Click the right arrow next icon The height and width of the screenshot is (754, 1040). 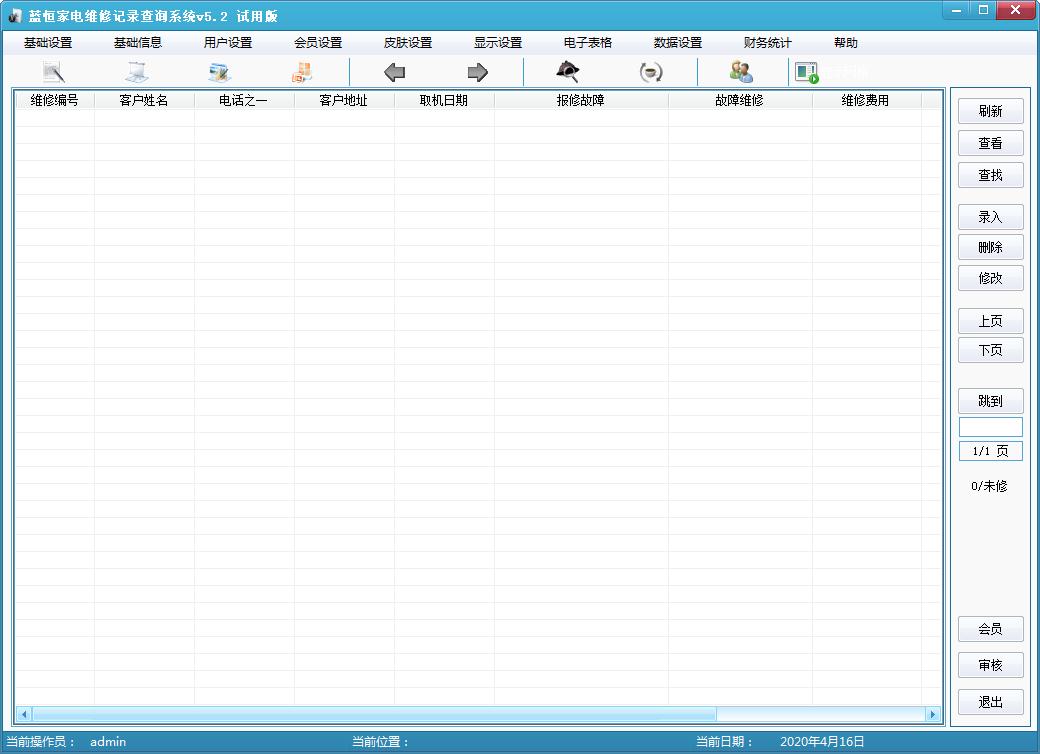point(478,72)
